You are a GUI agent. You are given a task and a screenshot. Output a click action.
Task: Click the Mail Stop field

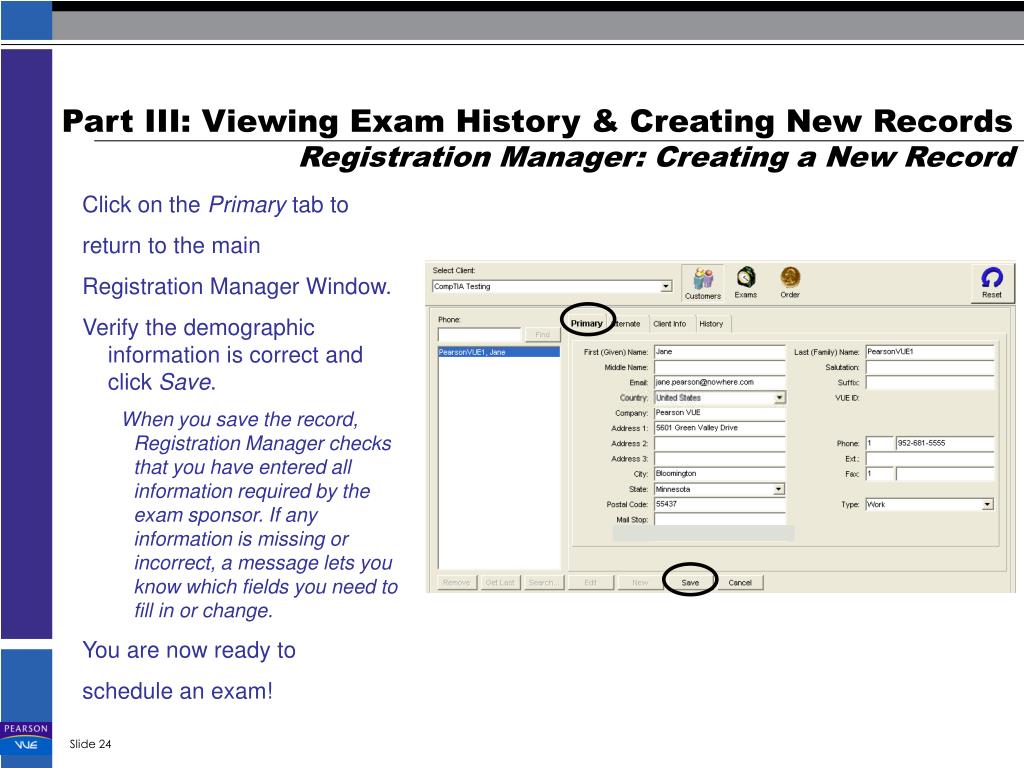point(720,520)
